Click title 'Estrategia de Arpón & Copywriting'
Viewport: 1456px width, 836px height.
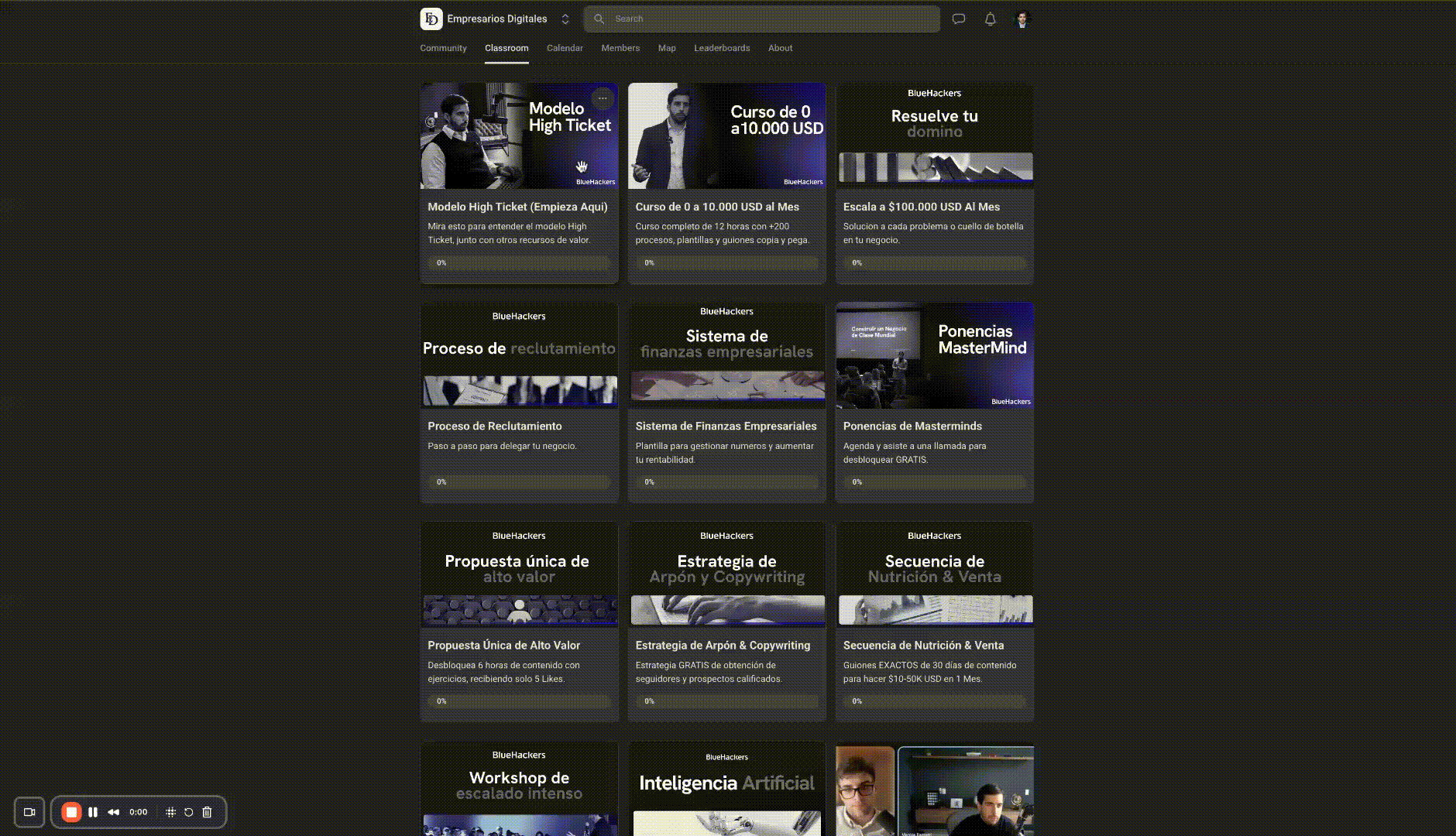pyautogui.click(x=723, y=645)
